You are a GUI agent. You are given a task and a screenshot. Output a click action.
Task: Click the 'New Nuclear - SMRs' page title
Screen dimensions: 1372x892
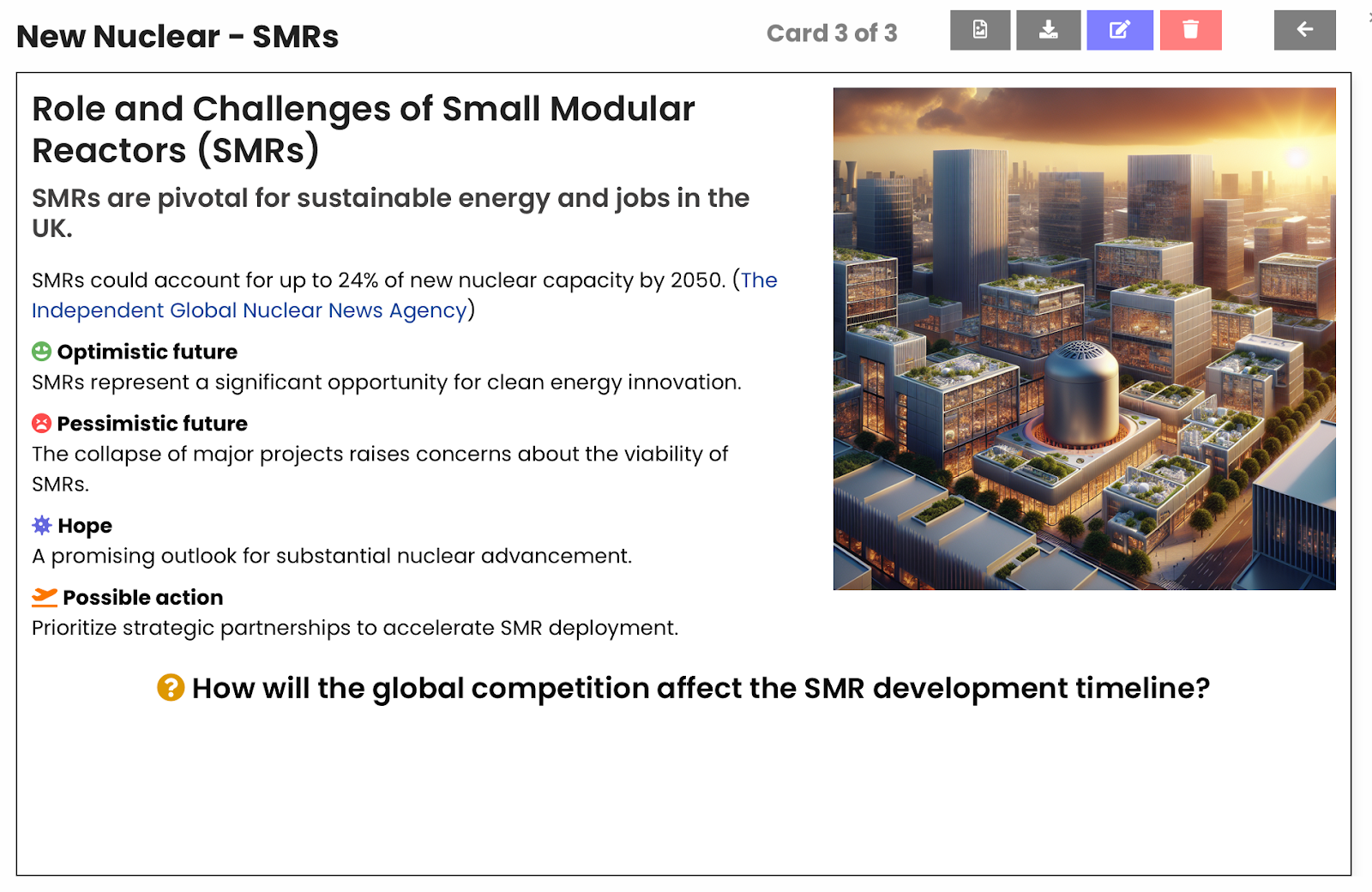point(178,37)
